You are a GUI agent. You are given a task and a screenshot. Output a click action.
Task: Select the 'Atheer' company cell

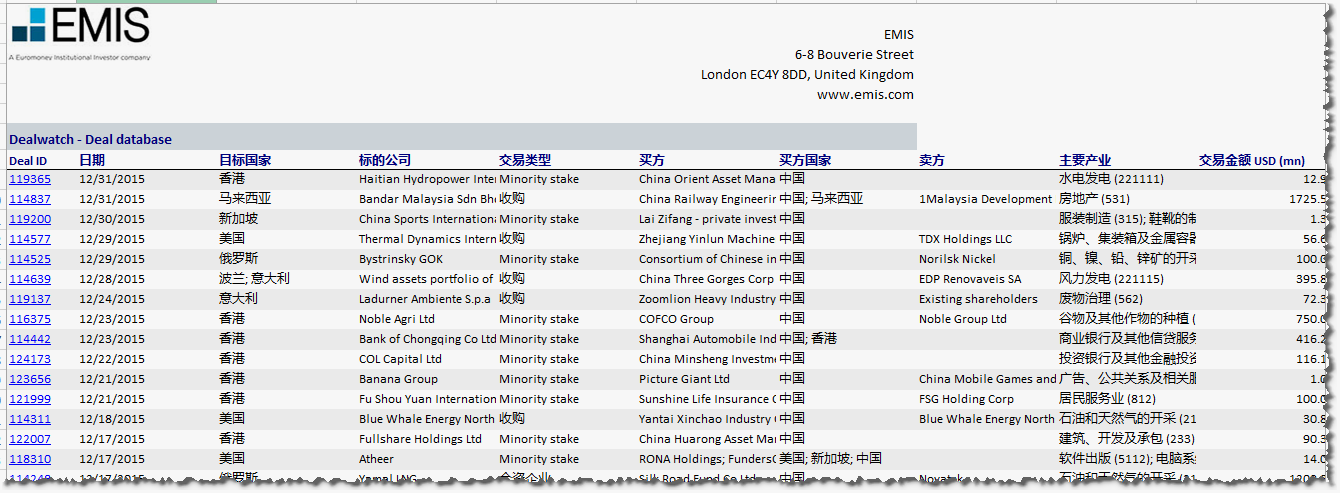377,459
